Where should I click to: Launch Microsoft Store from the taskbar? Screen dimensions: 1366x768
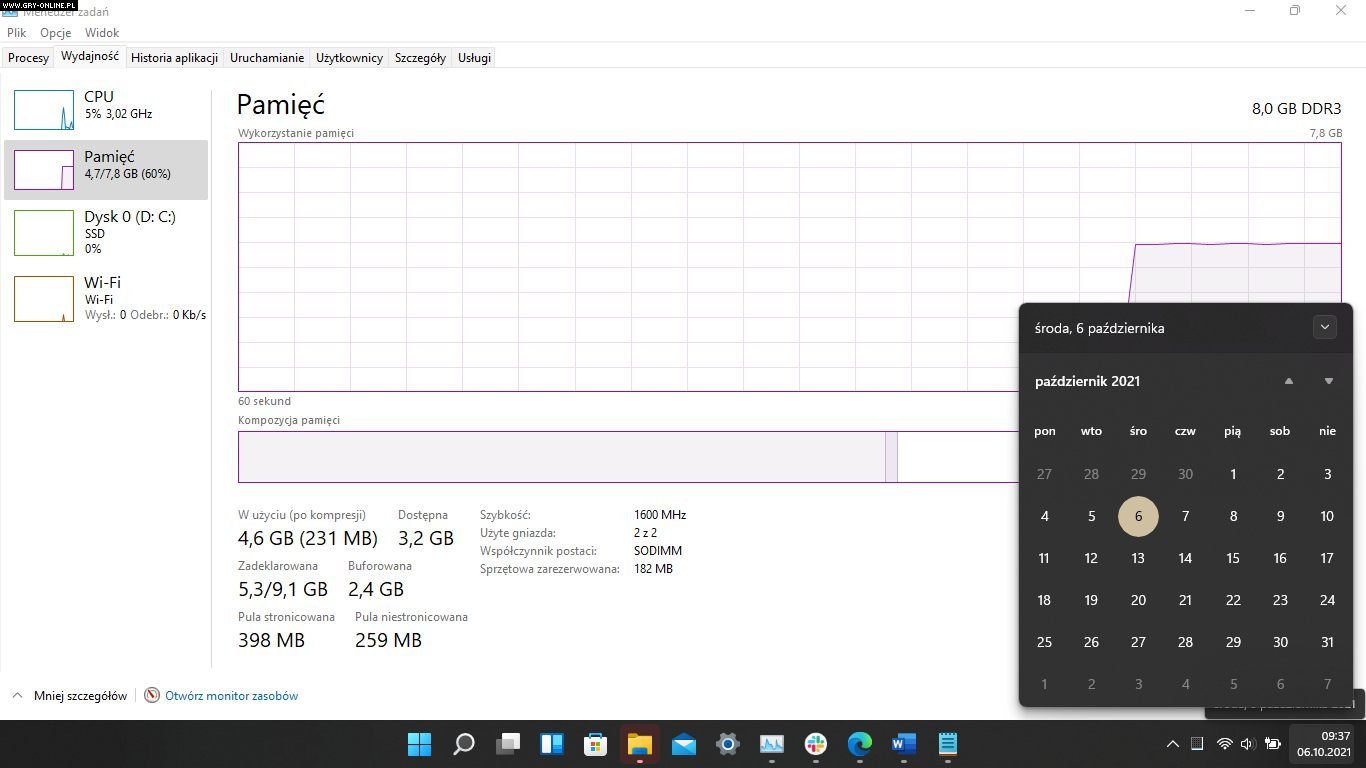596,744
